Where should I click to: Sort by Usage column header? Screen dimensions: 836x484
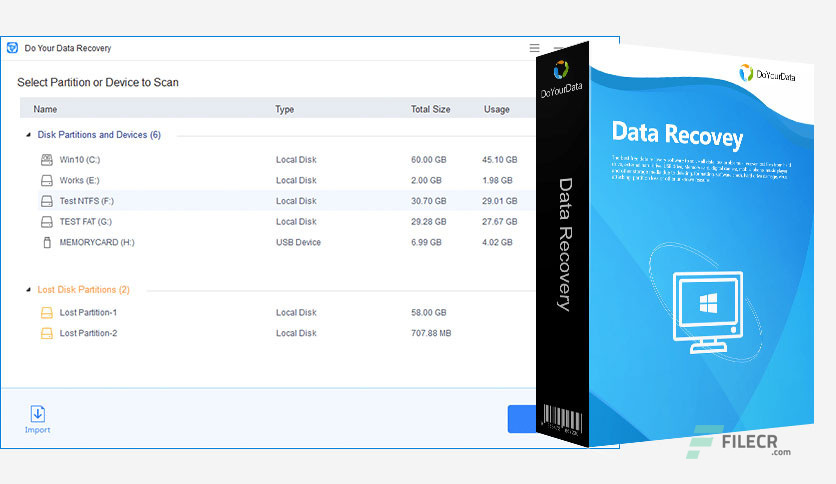click(x=496, y=109)
